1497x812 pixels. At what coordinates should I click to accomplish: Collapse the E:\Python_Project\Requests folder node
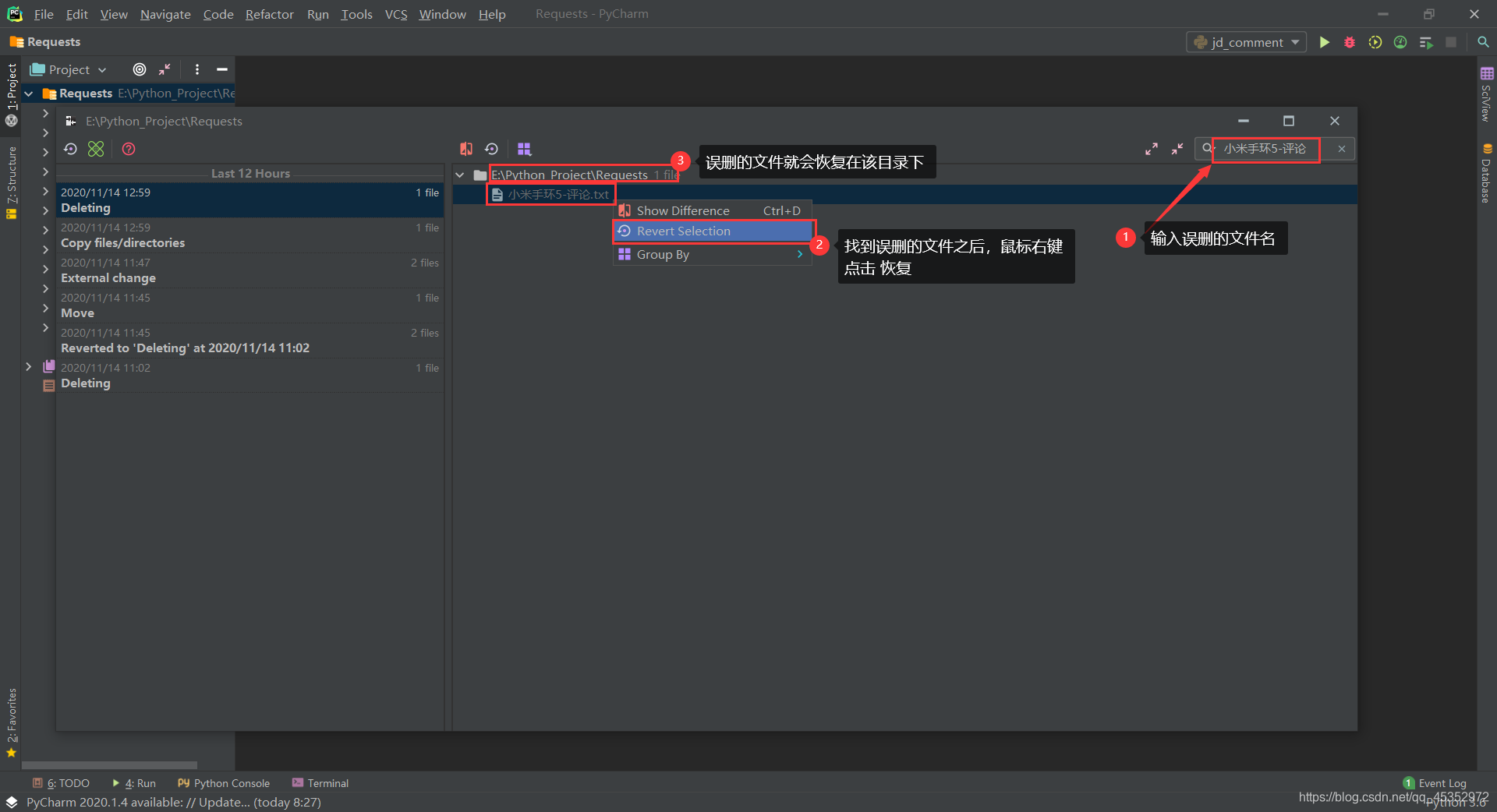[x=460, y=175]
